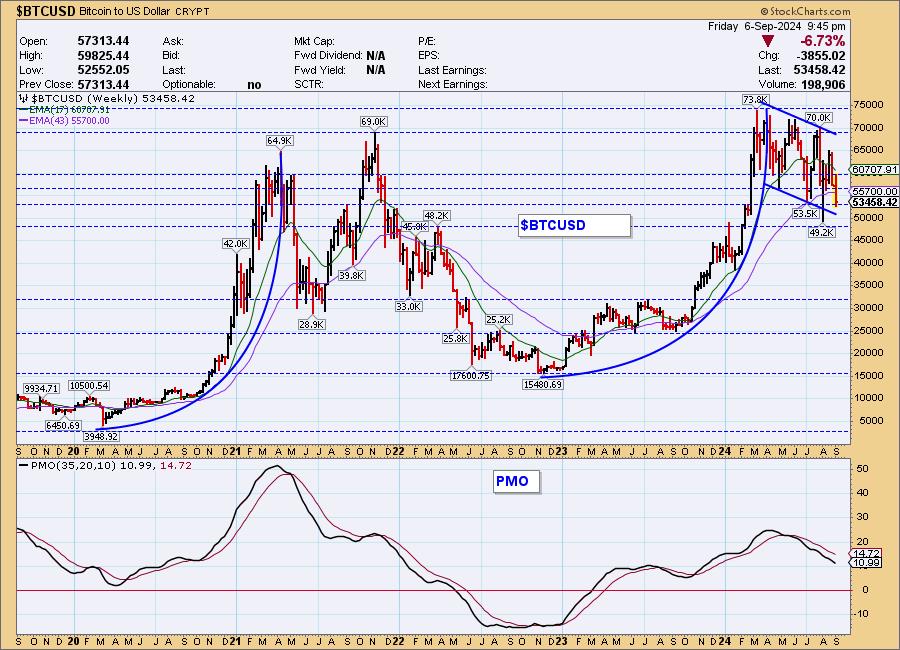Click the 17600.75 low price label
The width and height of the screenshot is (900, 650).
pyautogui.click(x=471, y=376)
